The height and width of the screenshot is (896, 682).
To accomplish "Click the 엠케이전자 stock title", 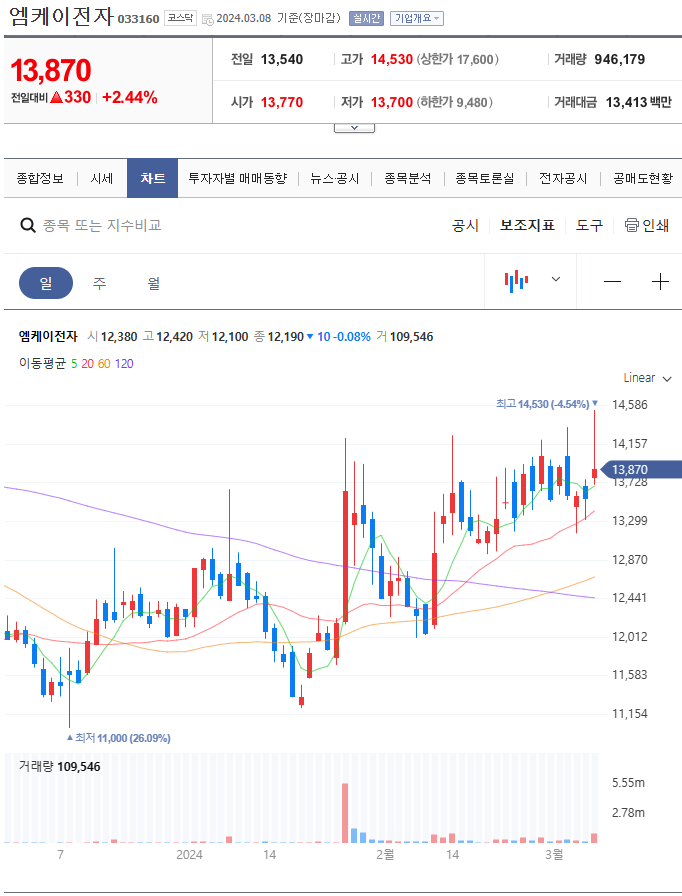I will coord(62,17).
